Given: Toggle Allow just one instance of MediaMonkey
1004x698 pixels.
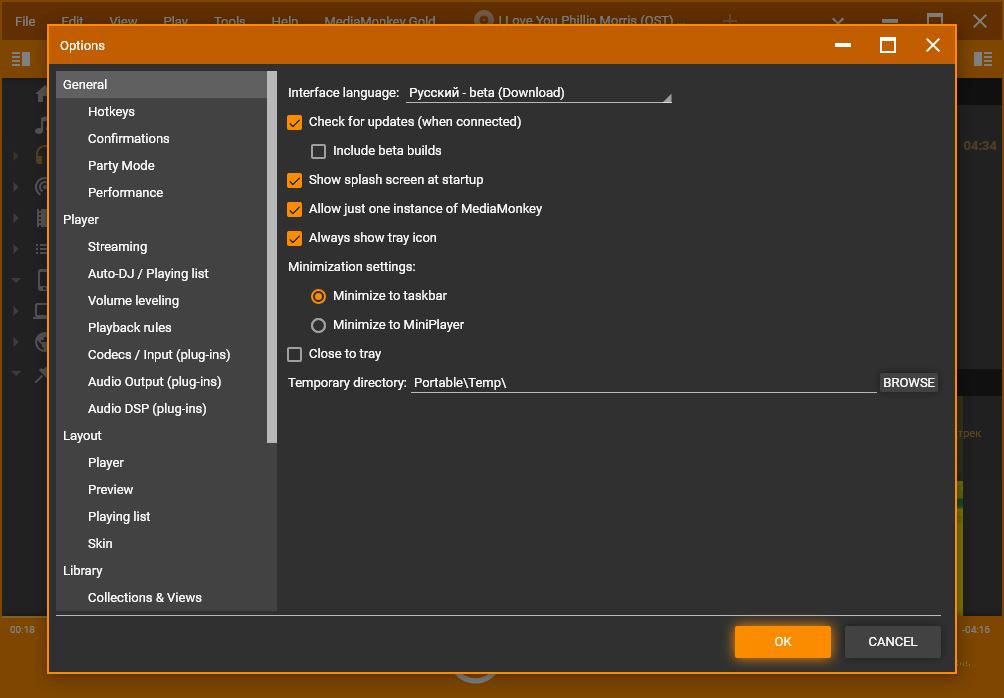Looking at the screenshot, I should point(295,209).
